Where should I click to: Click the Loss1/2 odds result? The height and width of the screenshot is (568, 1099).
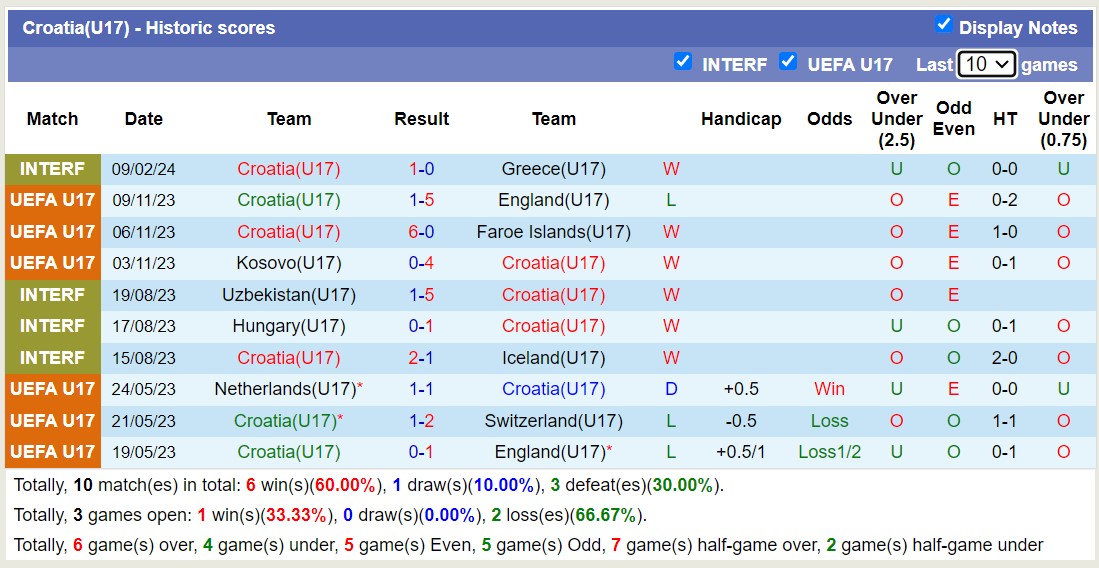830,452
